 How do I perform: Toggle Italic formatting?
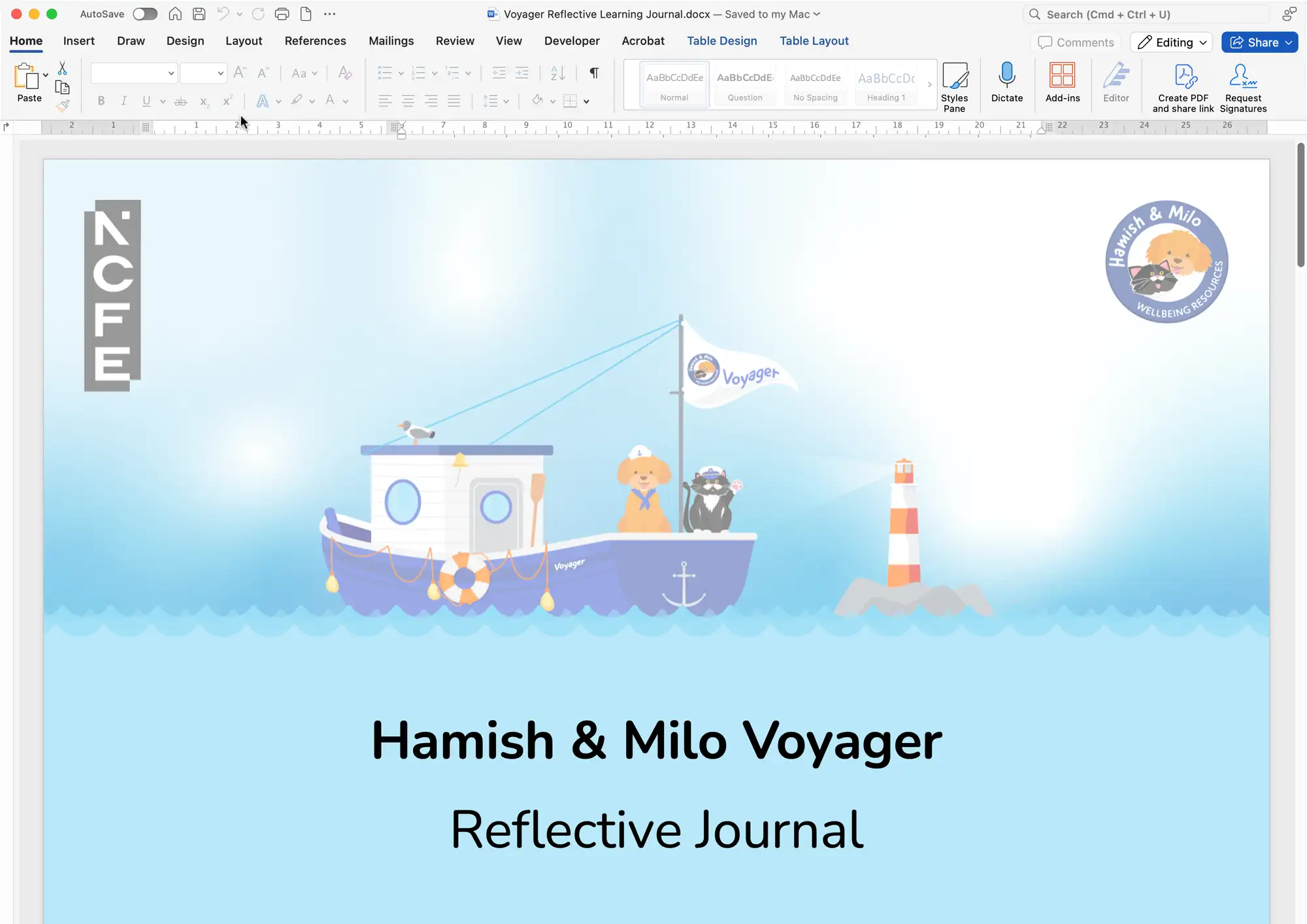point(124,101)
